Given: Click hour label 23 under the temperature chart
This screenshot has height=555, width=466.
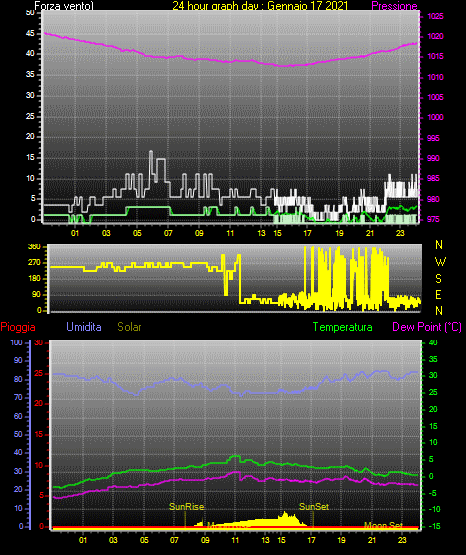Looking at the screenshot, I should (402, 540).
